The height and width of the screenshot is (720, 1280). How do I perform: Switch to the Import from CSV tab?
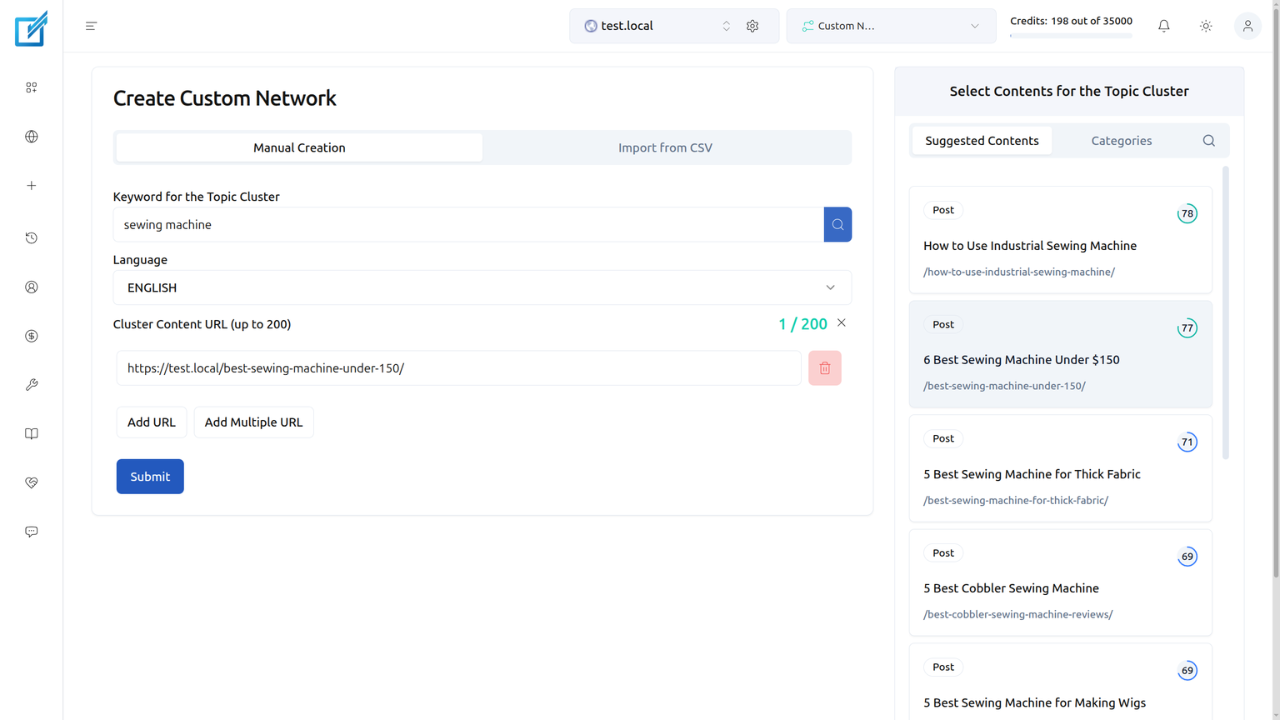[x=665, y=147]
